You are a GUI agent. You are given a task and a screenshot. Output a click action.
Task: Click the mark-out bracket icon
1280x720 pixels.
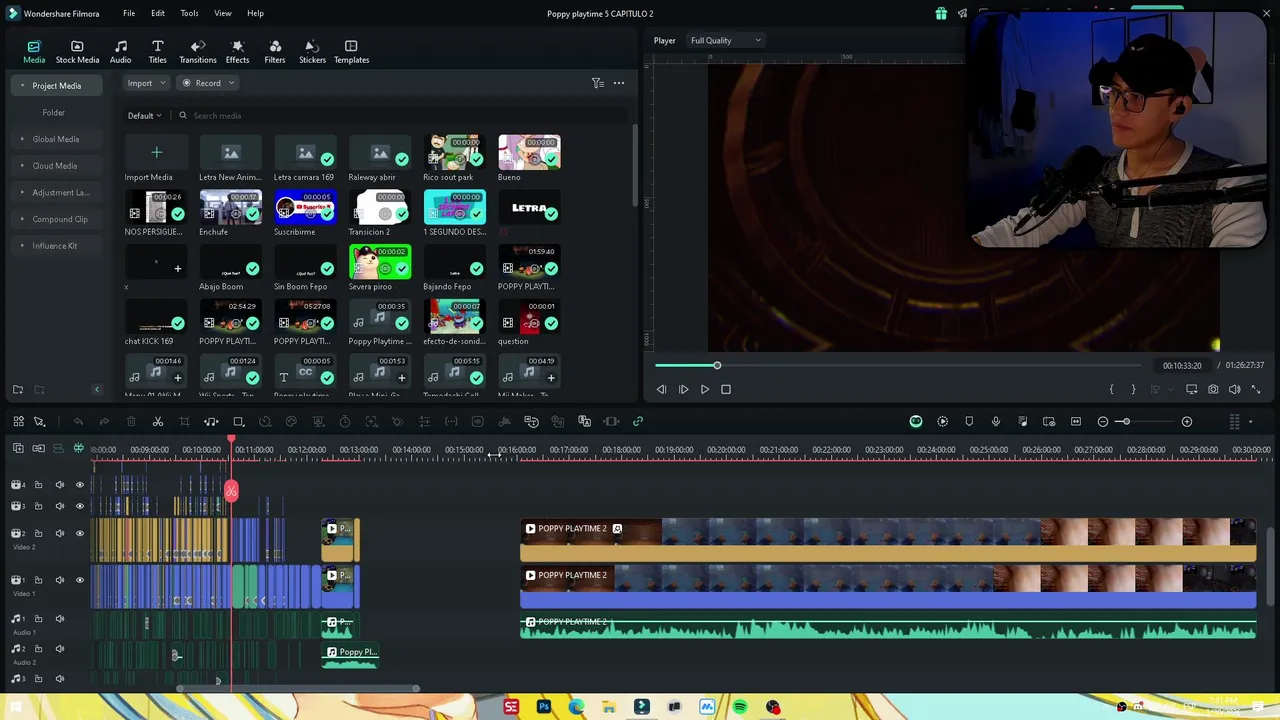point(1133,390)
